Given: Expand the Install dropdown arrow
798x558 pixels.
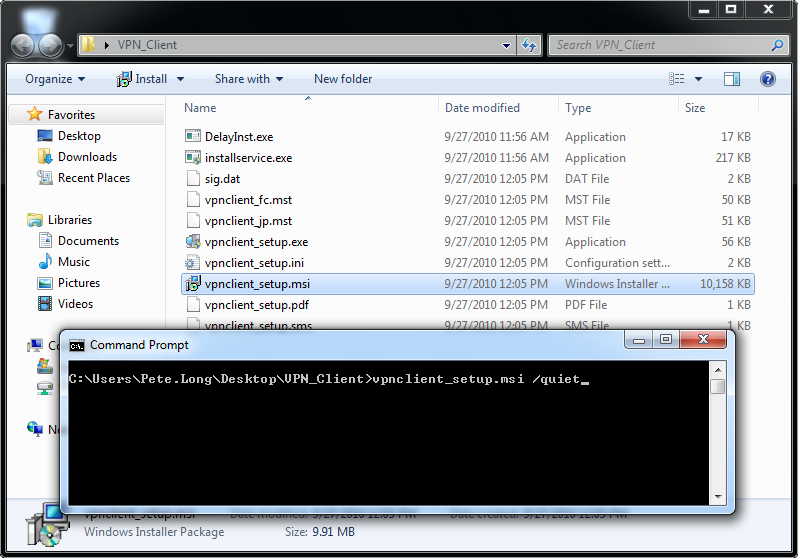Looking at the screenshot, I should click(180, 79).
